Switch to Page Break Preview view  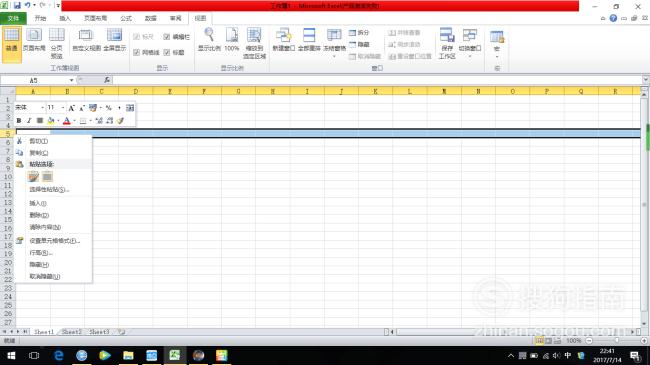pos(56,43)
